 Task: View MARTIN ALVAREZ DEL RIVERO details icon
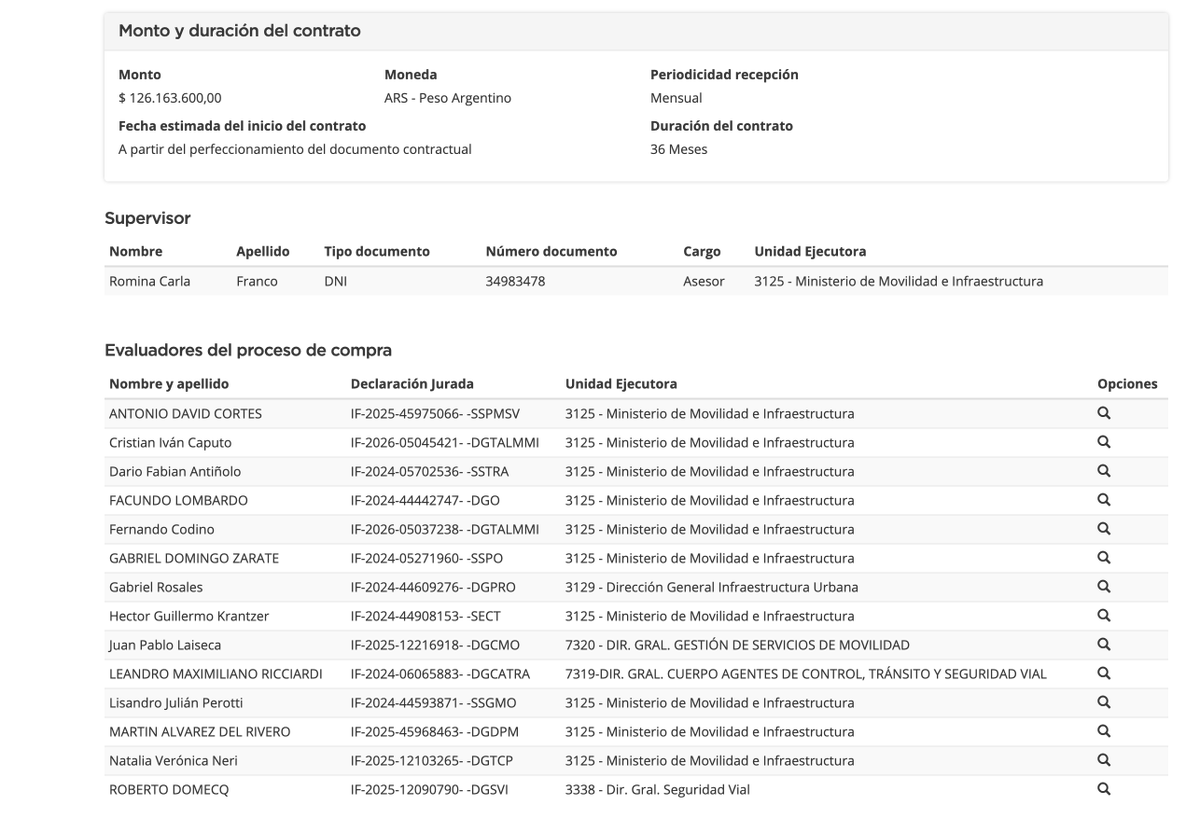[1104, 732]
